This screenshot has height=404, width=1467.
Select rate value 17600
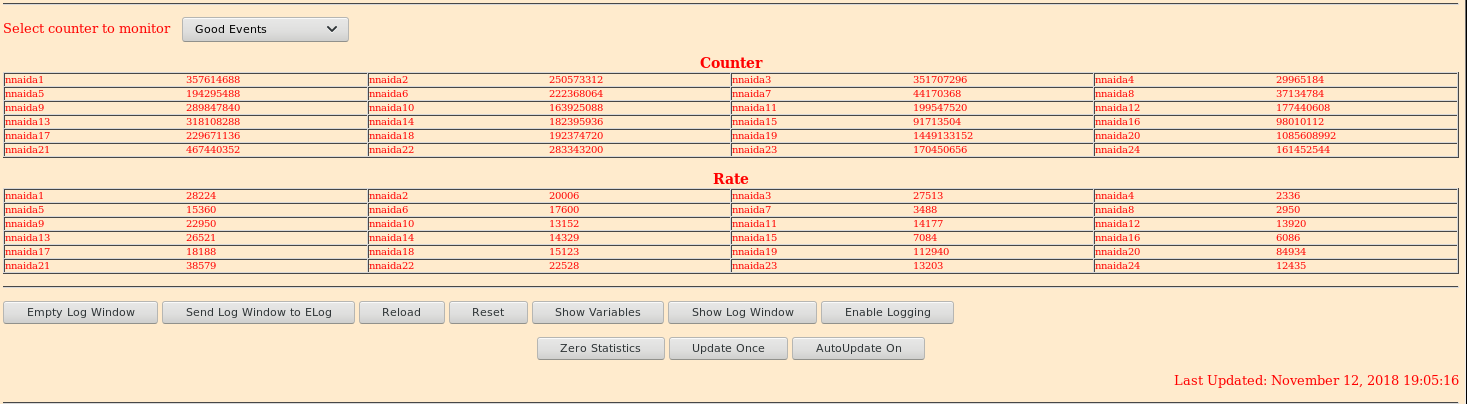tap(564, 210)
